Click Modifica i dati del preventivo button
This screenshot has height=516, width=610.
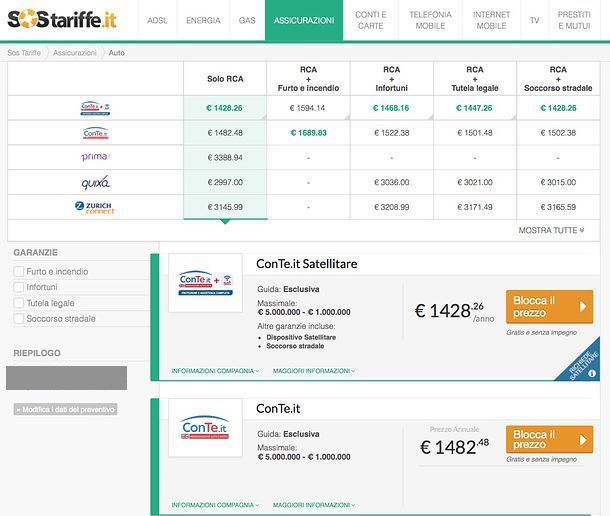click(x=65, y=409)
